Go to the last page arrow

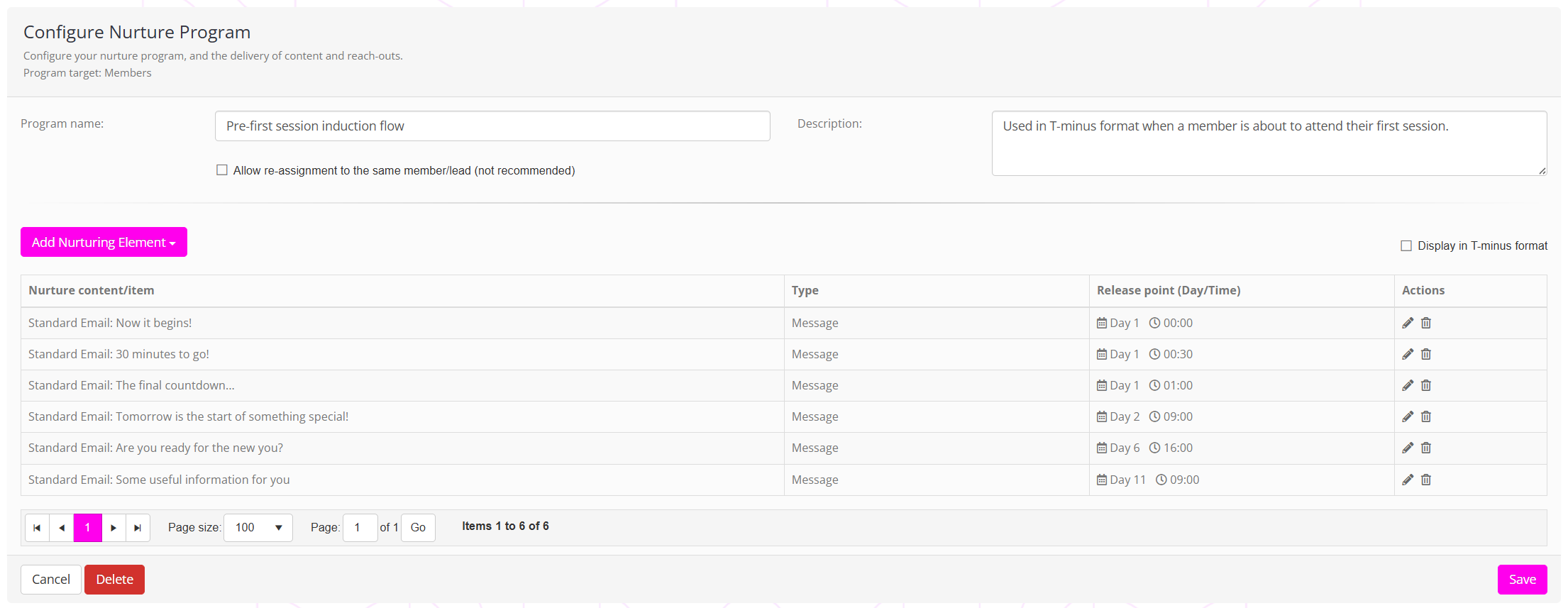[x=138, y=528]
